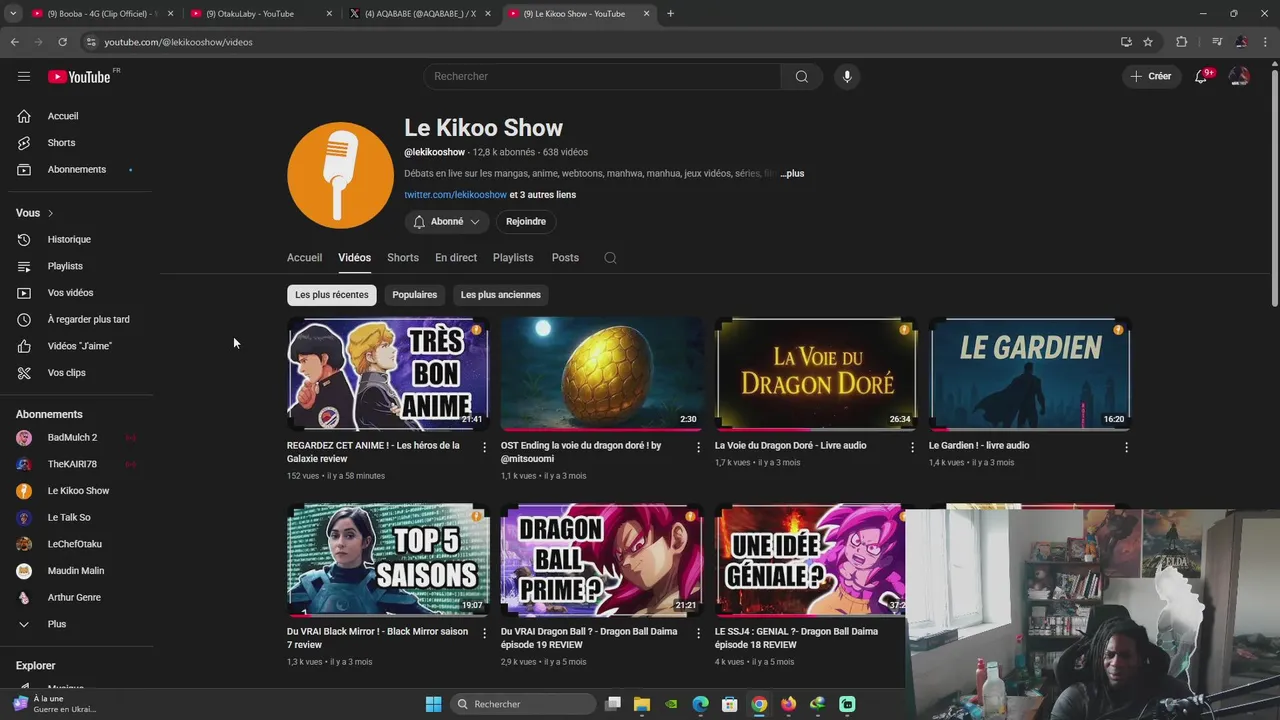Select Les plus anciennes filter chip
1280x720 pixels.
[x=501, y=295]
